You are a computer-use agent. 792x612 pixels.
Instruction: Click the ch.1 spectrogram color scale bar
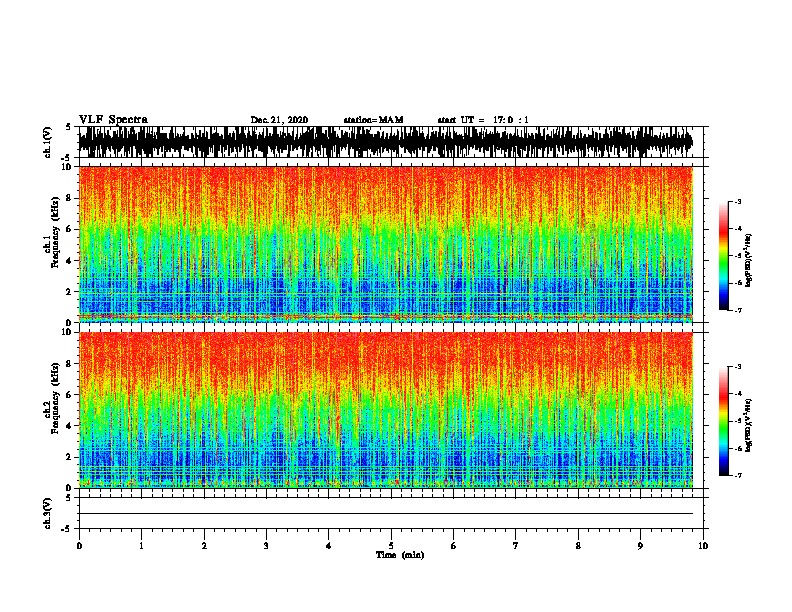pos(724,256)
